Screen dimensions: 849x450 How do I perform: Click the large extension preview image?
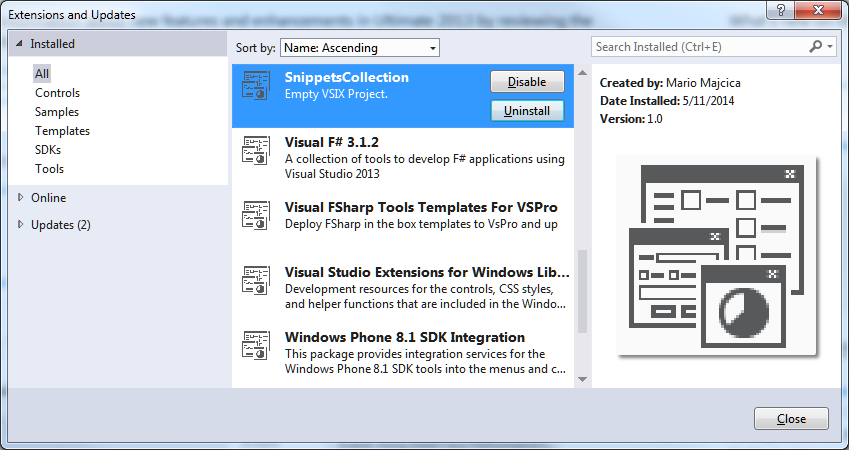click(x=716, y=256)
